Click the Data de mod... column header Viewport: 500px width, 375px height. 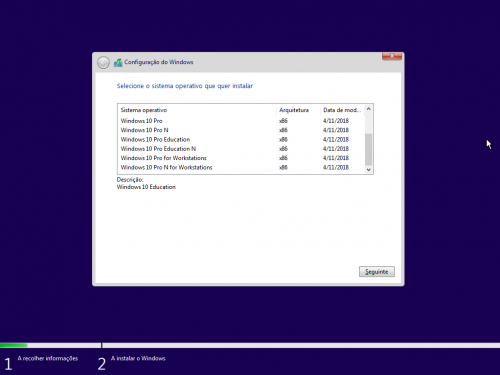(x=342, y=110)
